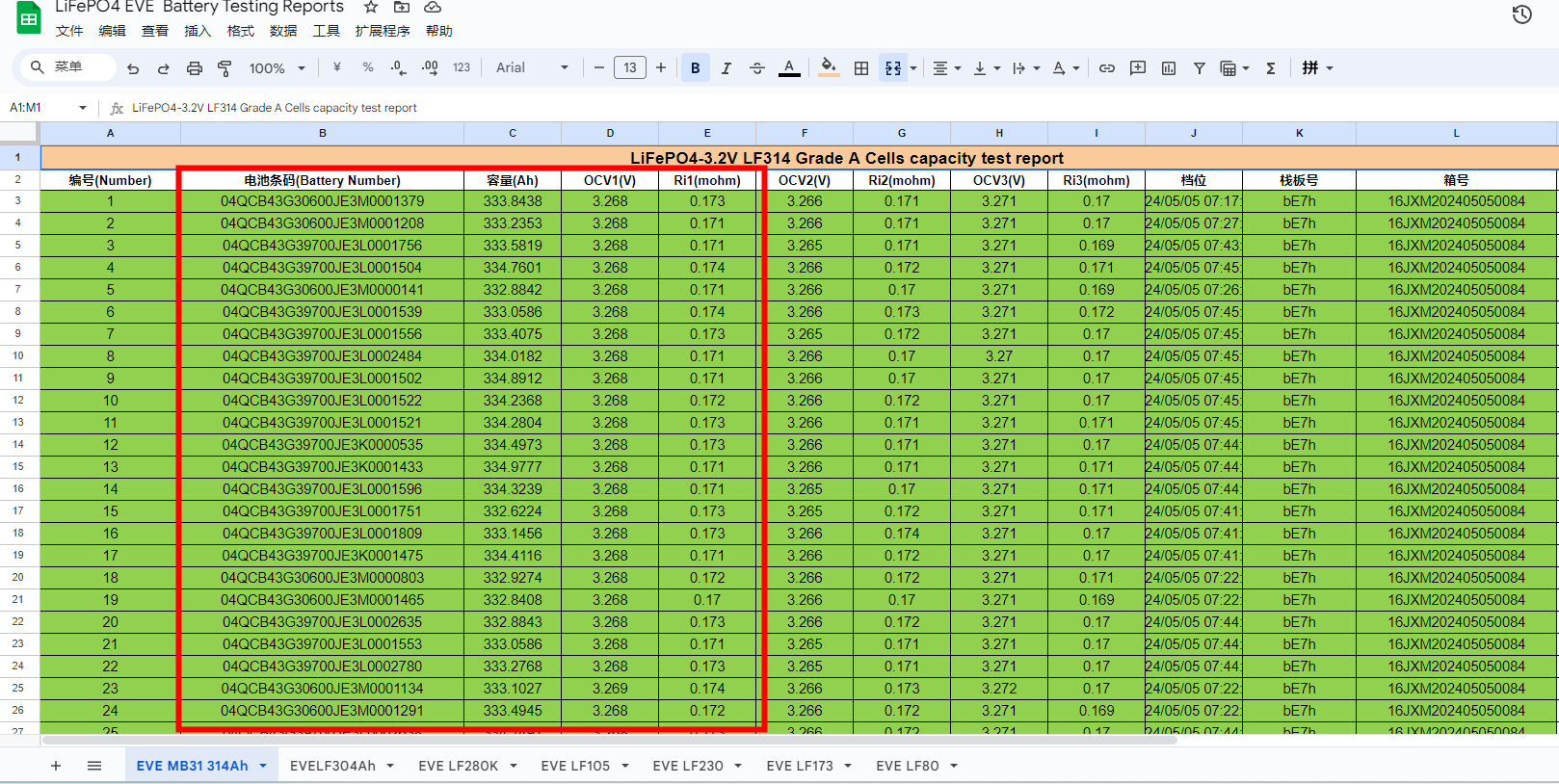Screen dimensions: 1559x784
Task: Open the Arial font dropdown
Action: 532,68
